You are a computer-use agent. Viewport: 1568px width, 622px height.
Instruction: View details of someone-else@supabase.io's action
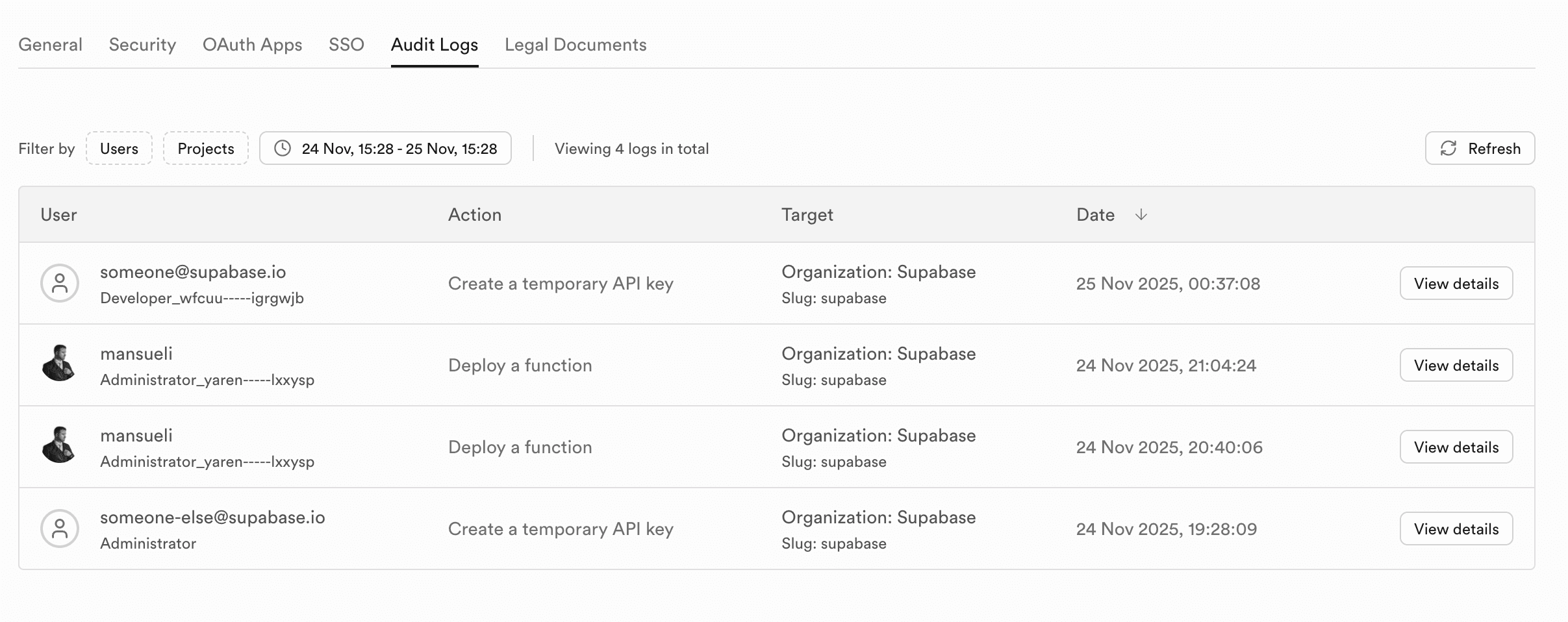coord(1456,529)
